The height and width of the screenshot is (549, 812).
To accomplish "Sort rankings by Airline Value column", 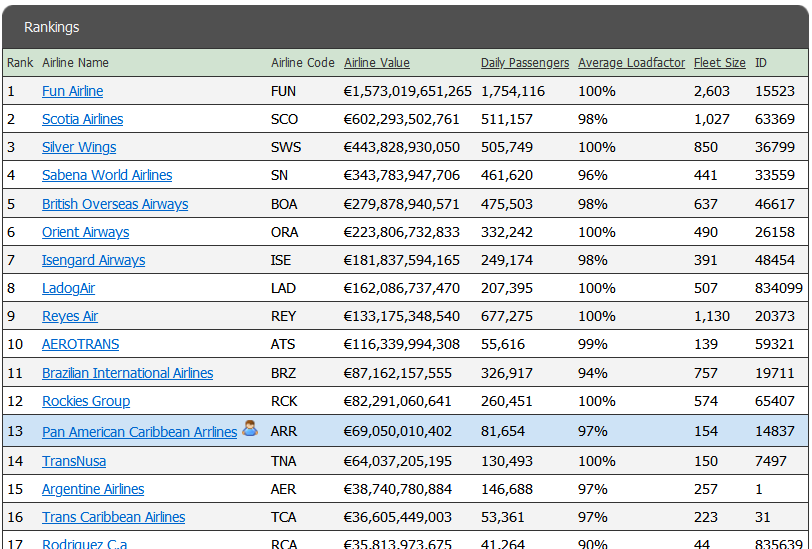I will click(x=376, y=63).
